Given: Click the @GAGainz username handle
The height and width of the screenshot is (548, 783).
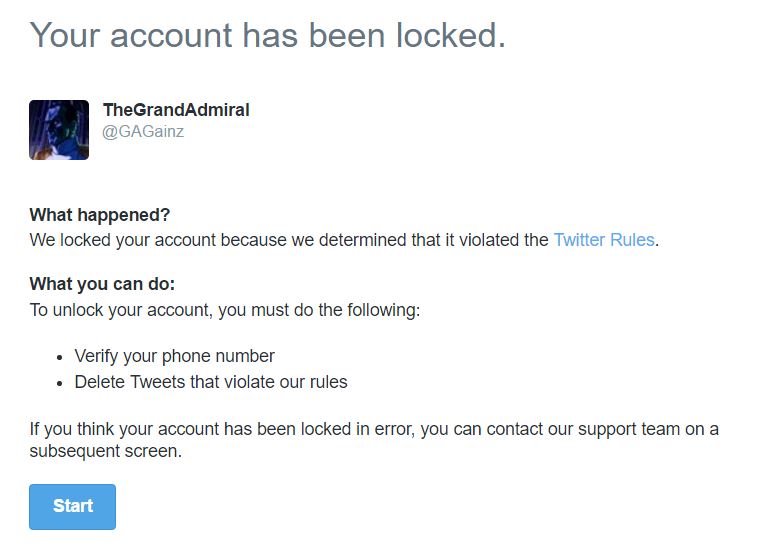Looking at the screenshot, I should tap(143, 131).
